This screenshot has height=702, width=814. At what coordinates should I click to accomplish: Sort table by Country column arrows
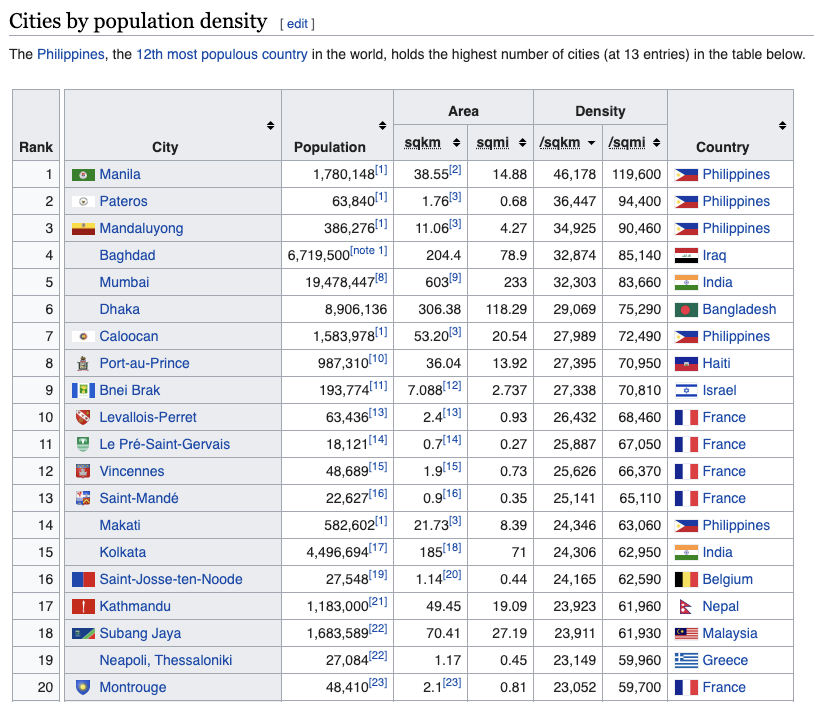click(782, 126)
